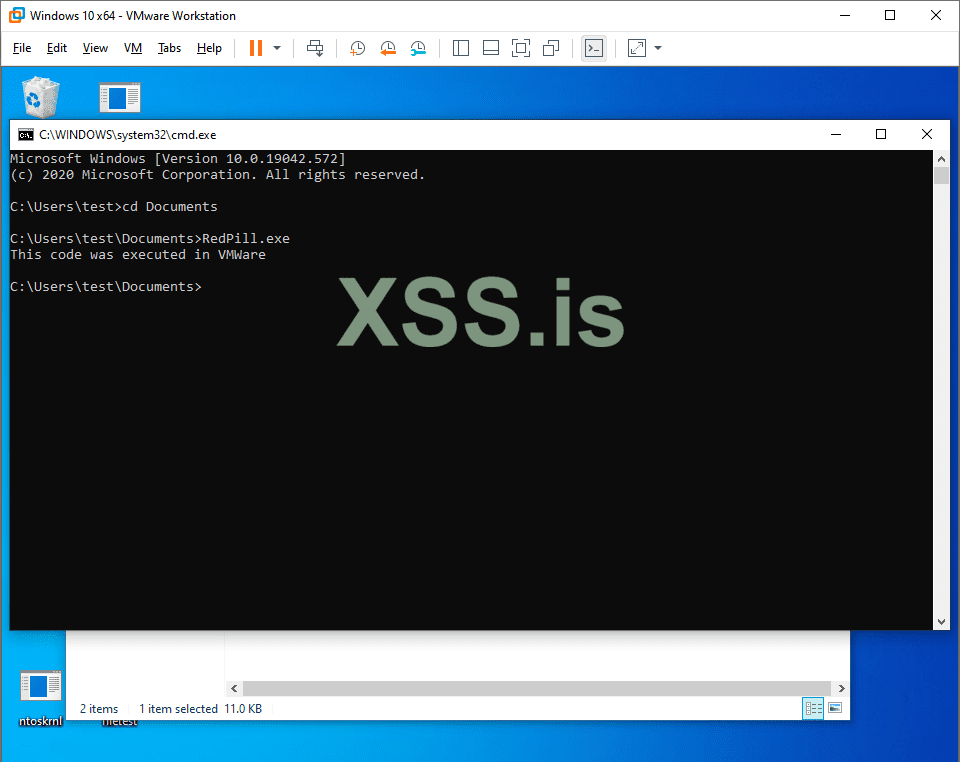Screen dimensions: 960x762
Task: Click the '2 items' status text
Action: coord(99,709)
